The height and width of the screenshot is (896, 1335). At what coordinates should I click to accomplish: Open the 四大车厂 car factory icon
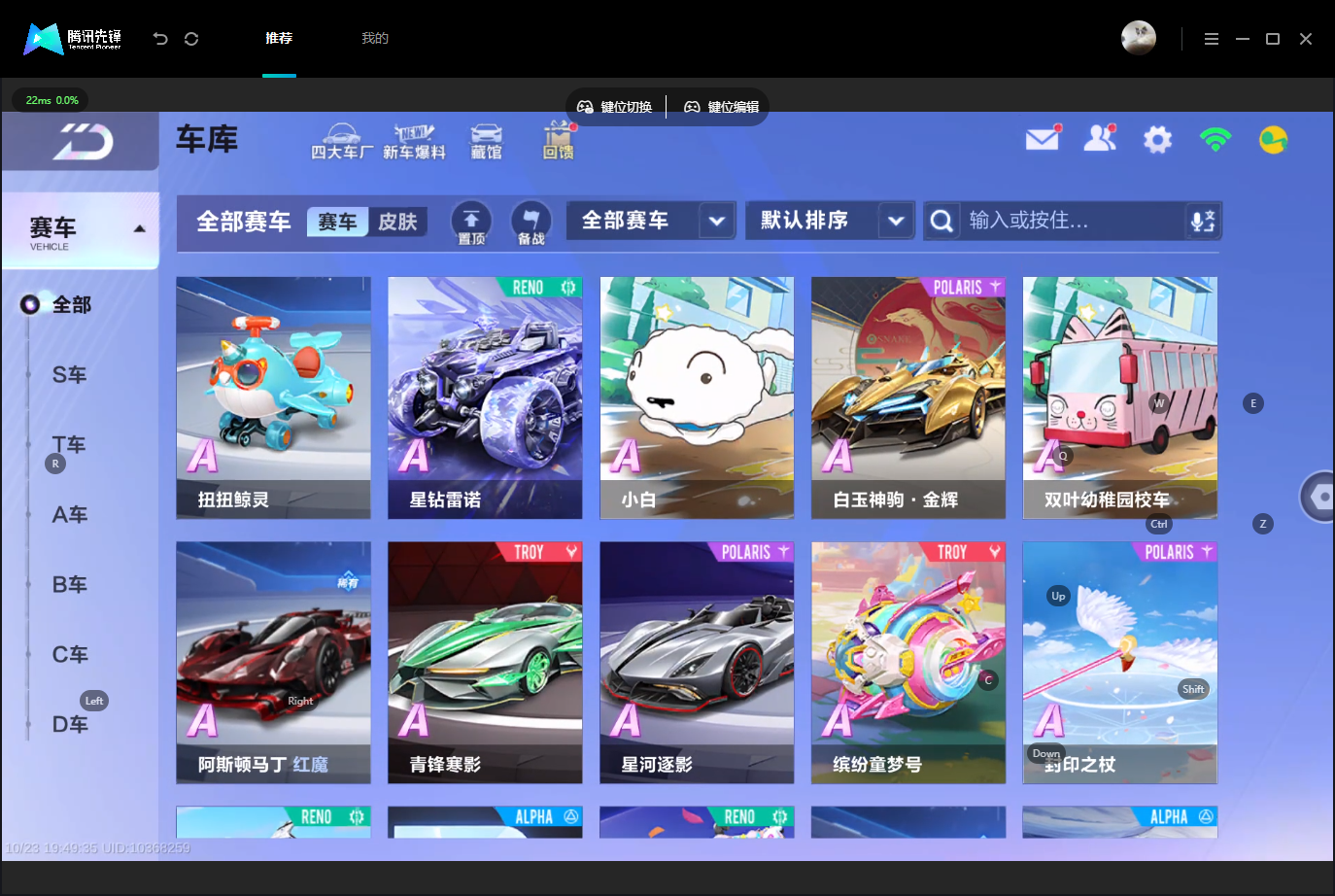tap(341, 142)
